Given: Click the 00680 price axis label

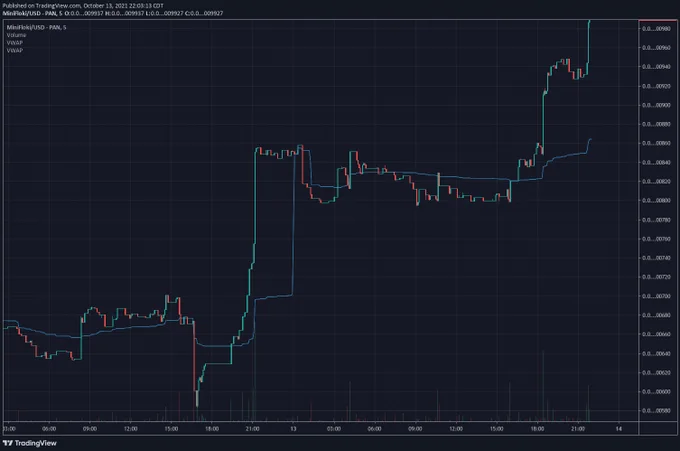Looking at the screenshot, I should pyautogui.click(x=657, y=315).
